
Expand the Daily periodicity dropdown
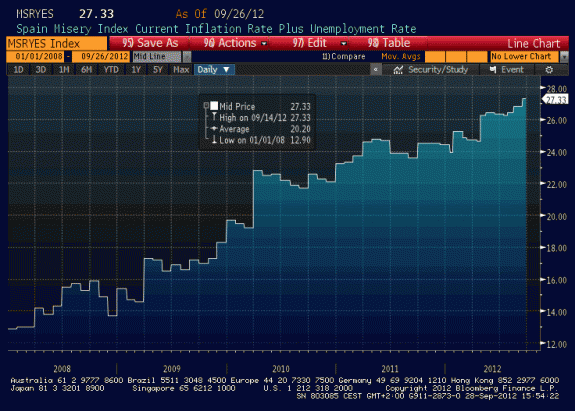[x=214, y=69]
